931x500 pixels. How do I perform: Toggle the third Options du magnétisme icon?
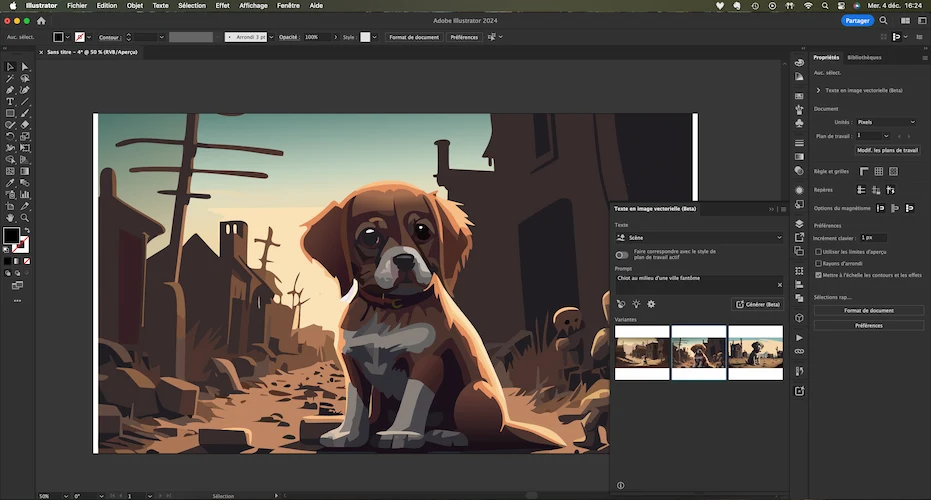(x=910, y=208)
